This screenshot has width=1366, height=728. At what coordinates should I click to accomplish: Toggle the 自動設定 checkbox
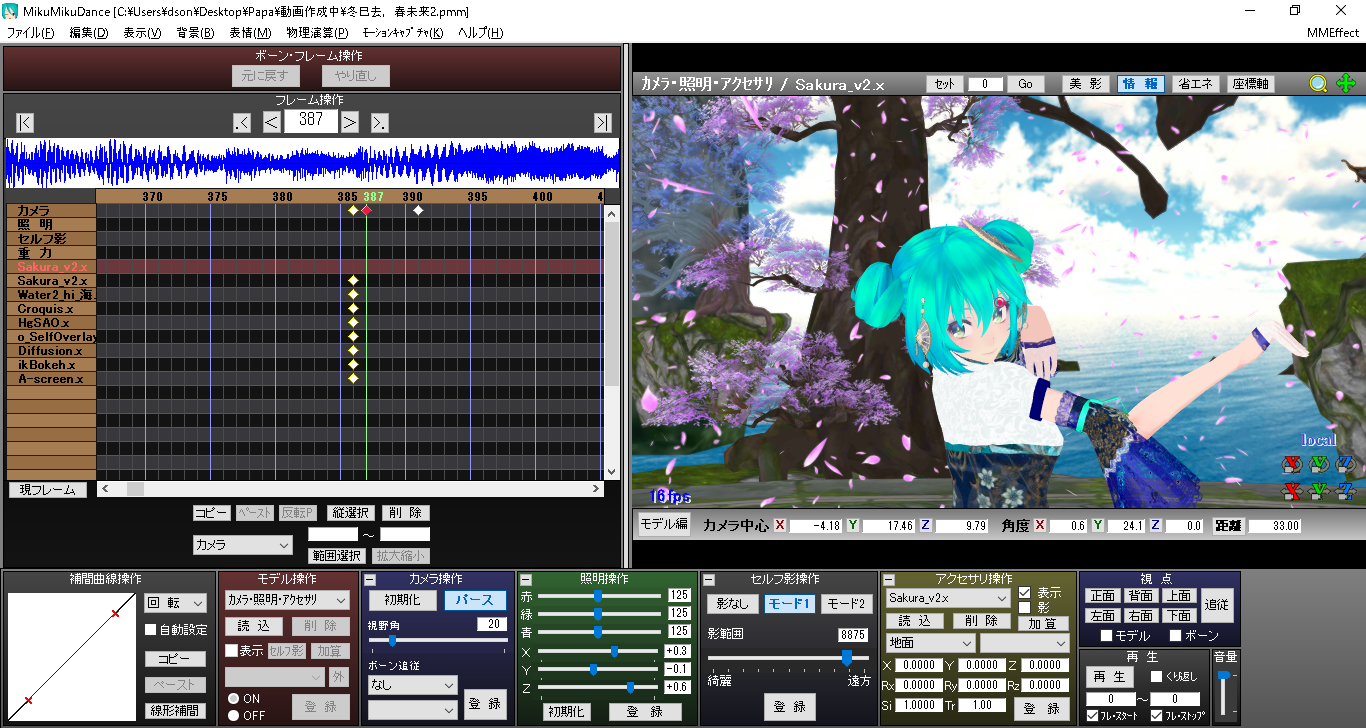click(151, 630)
